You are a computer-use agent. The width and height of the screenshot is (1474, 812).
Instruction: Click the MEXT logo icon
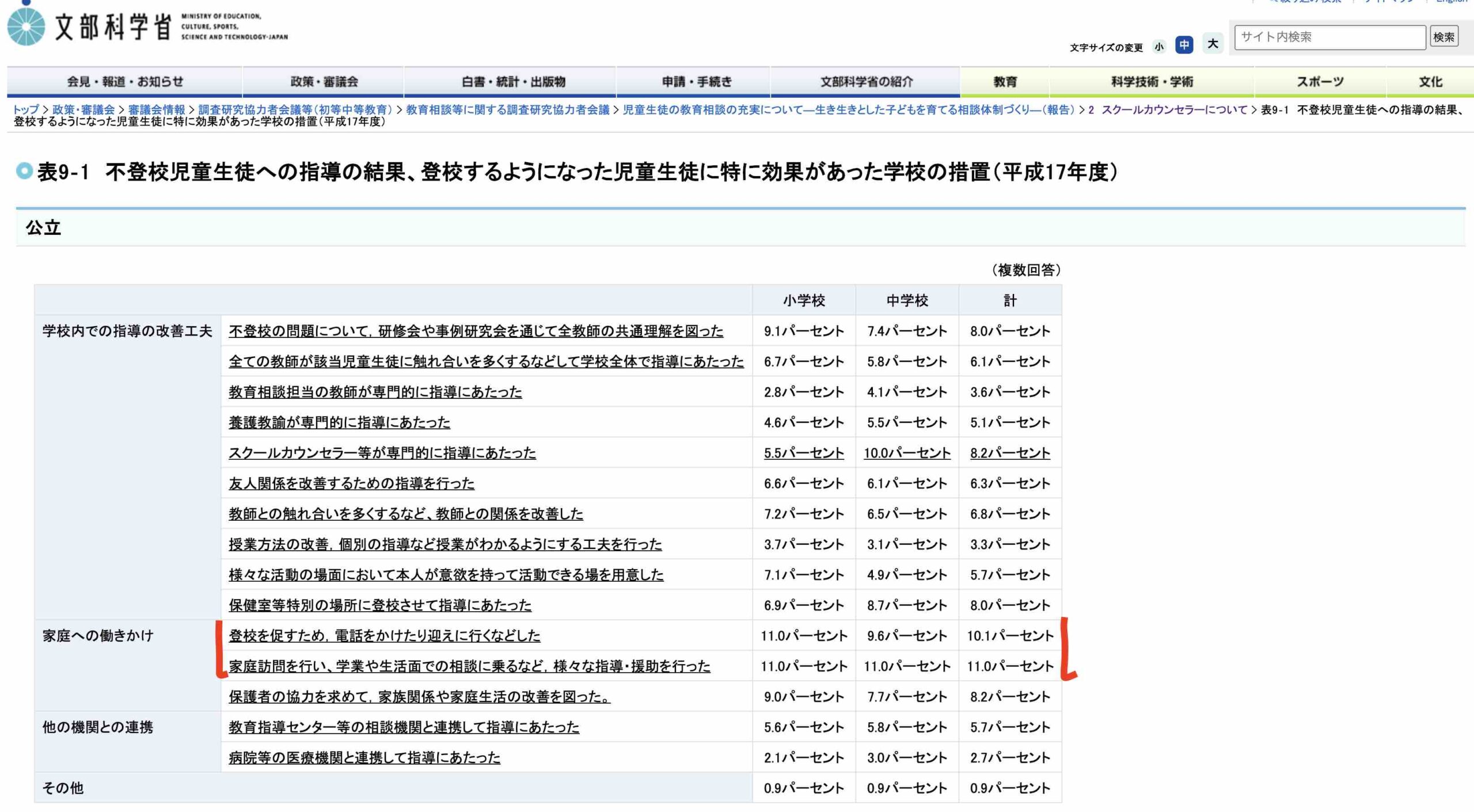click(x=26, y=26)
